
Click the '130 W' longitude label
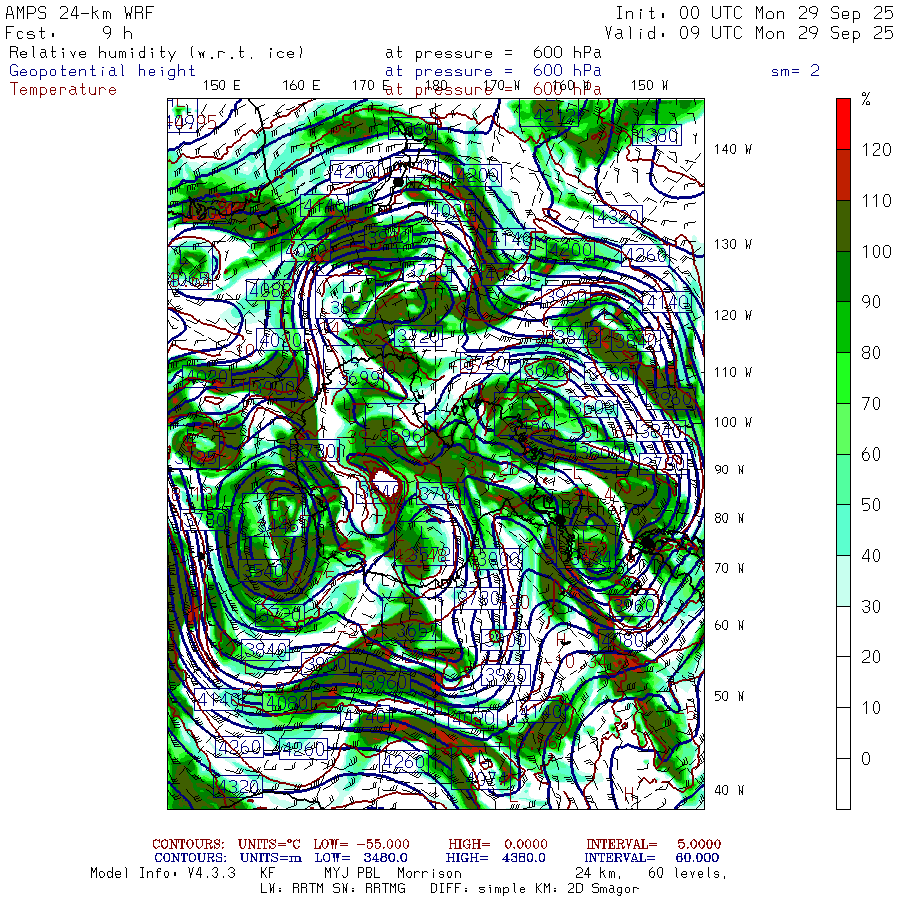[732, 244]
